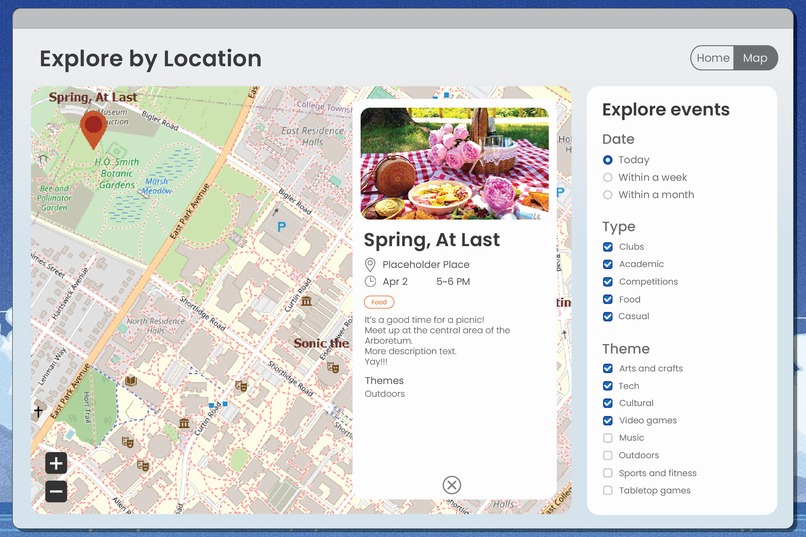Click the red map pin marker
This screenshot has width=806, height=537.
[93, 130]
